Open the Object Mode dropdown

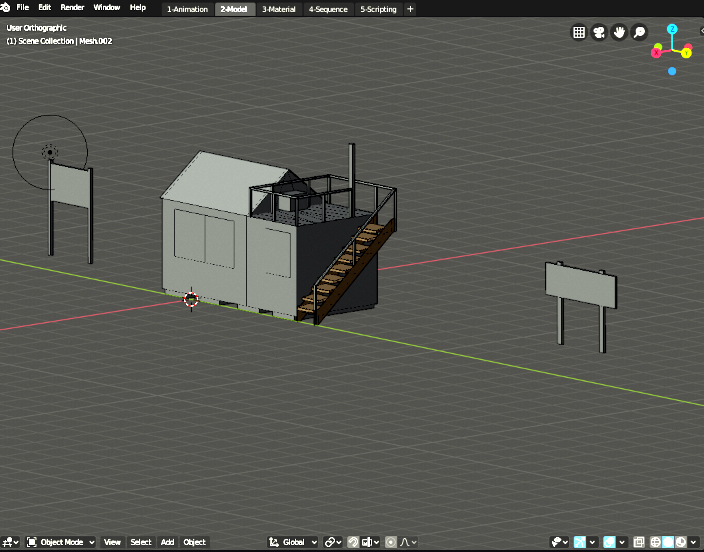pos(61,542)
